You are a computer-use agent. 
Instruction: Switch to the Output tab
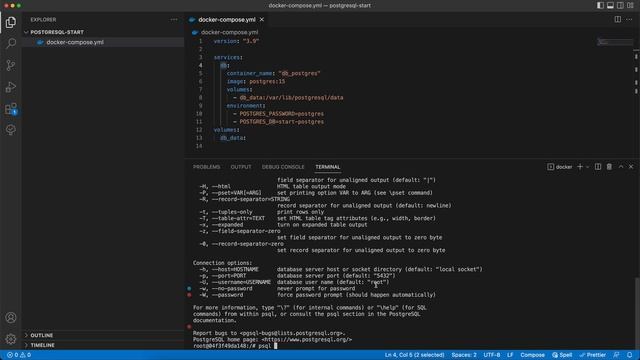[x=241, y=167]
